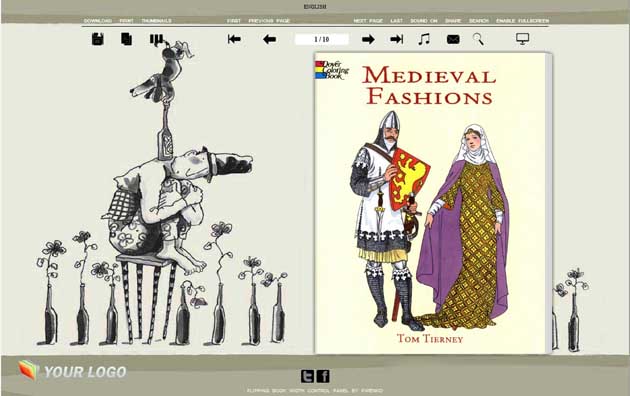Viewport: 630px width, 396px height.
Task: Go to next page arrow
Action: tap(368, 39)
